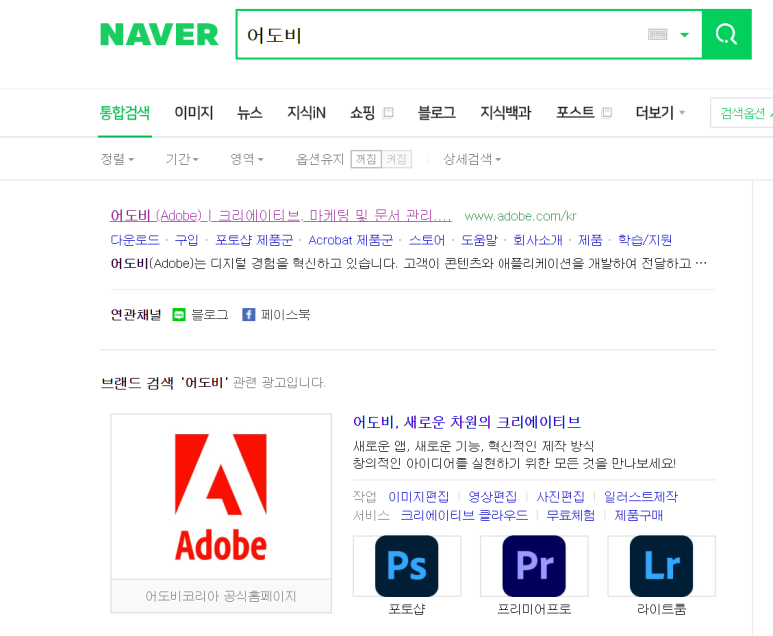This screenshot has height=636, width=773.
Task: Open the 포토샵 label link
Action: (407, 609)
